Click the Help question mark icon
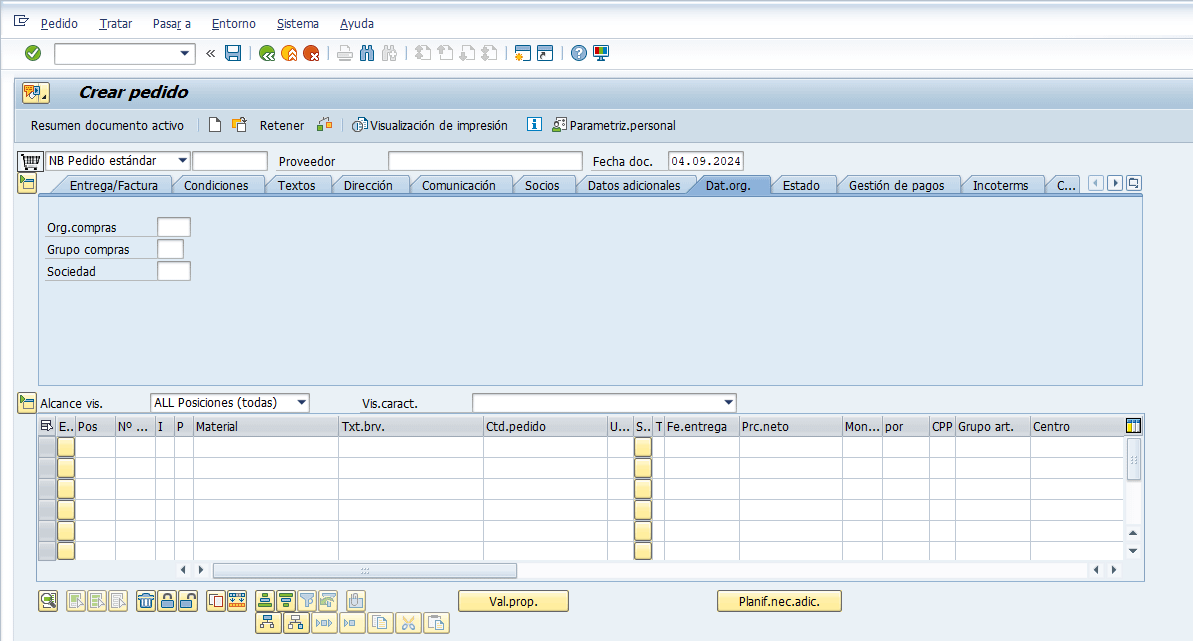The image size is (1193, 641). click(578, 54)
